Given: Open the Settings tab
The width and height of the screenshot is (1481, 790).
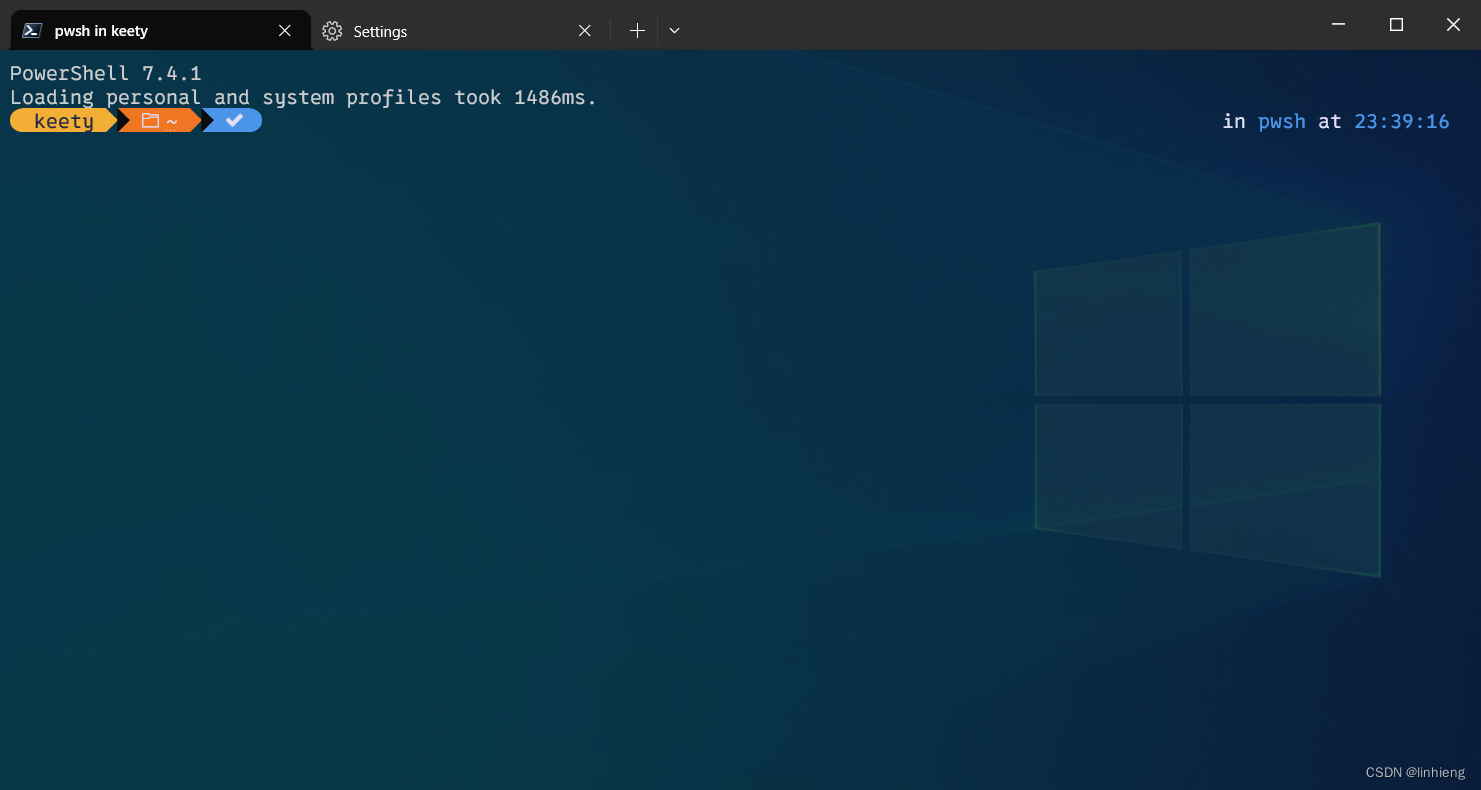Looking at the screenshot, I should 460,31.
